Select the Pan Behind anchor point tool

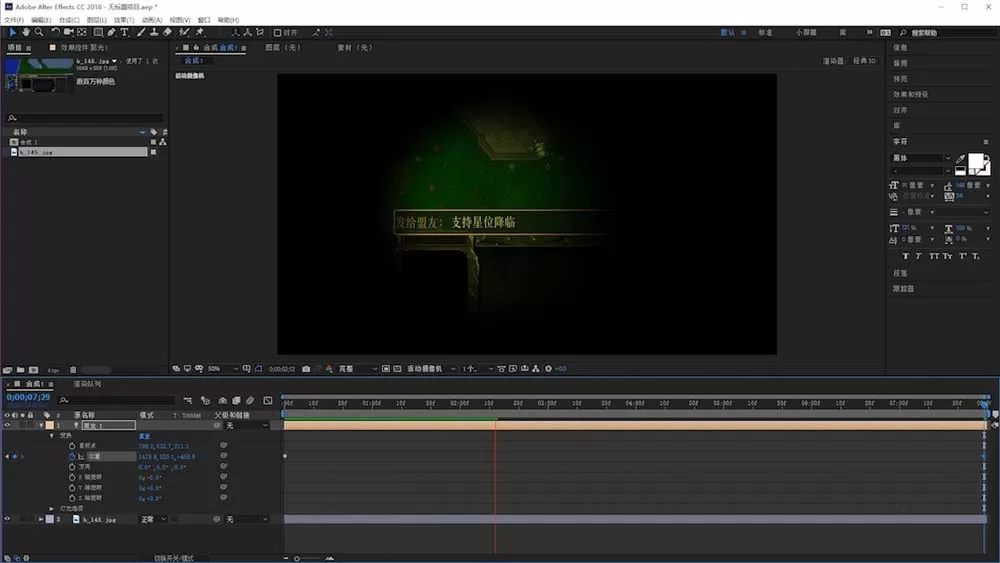[82, 32]
